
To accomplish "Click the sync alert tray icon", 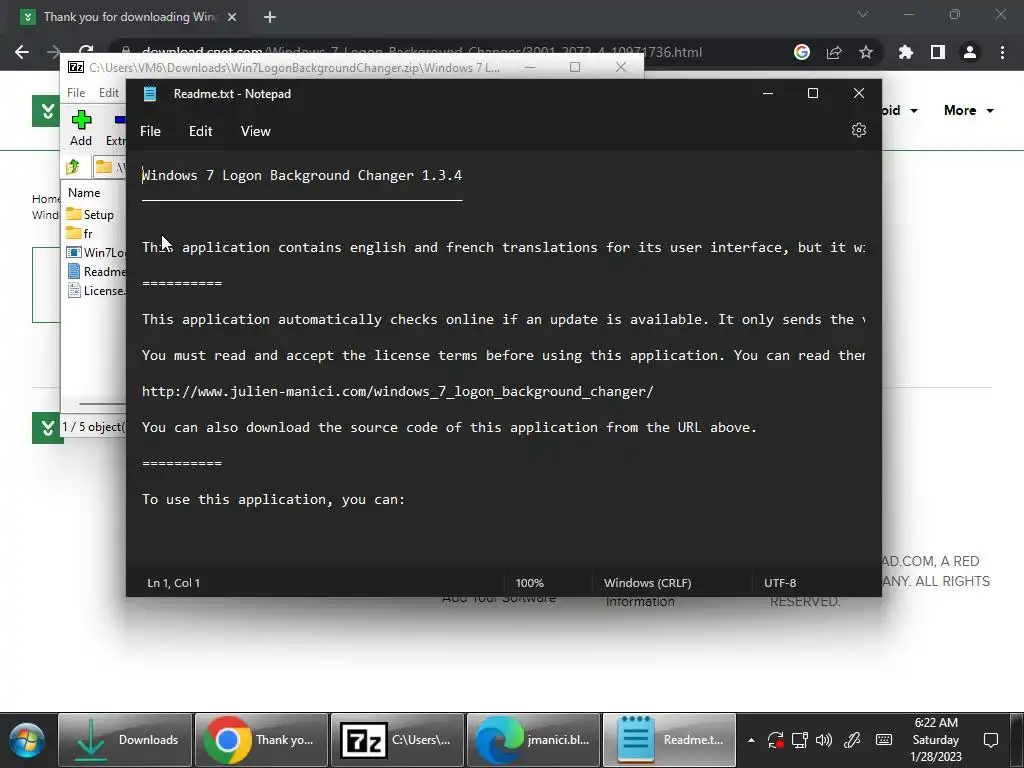I will click(775, 740).
